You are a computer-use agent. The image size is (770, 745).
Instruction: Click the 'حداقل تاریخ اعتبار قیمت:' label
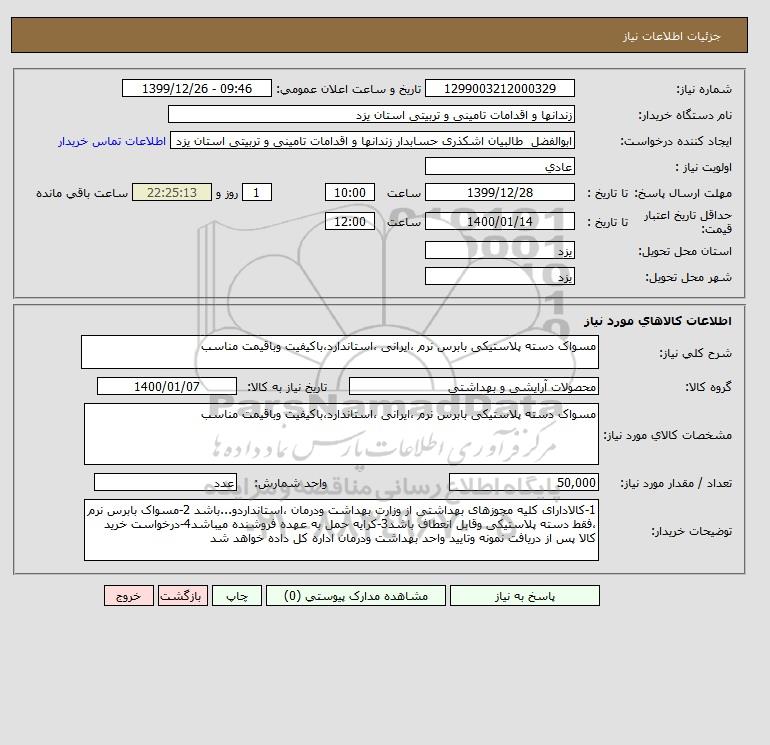(x=688, y=222)
